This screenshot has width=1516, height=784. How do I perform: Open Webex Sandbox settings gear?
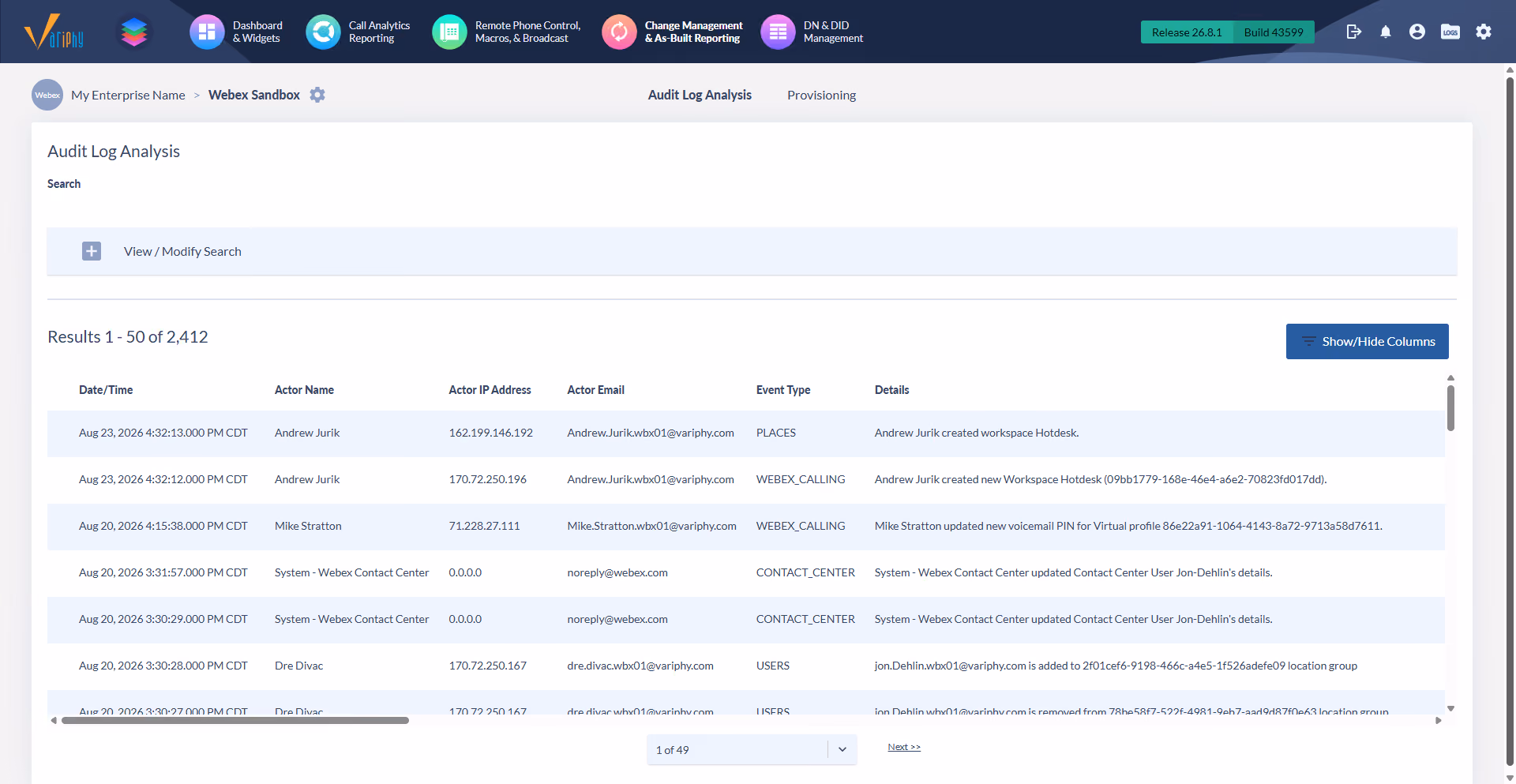tap(317, 95)
